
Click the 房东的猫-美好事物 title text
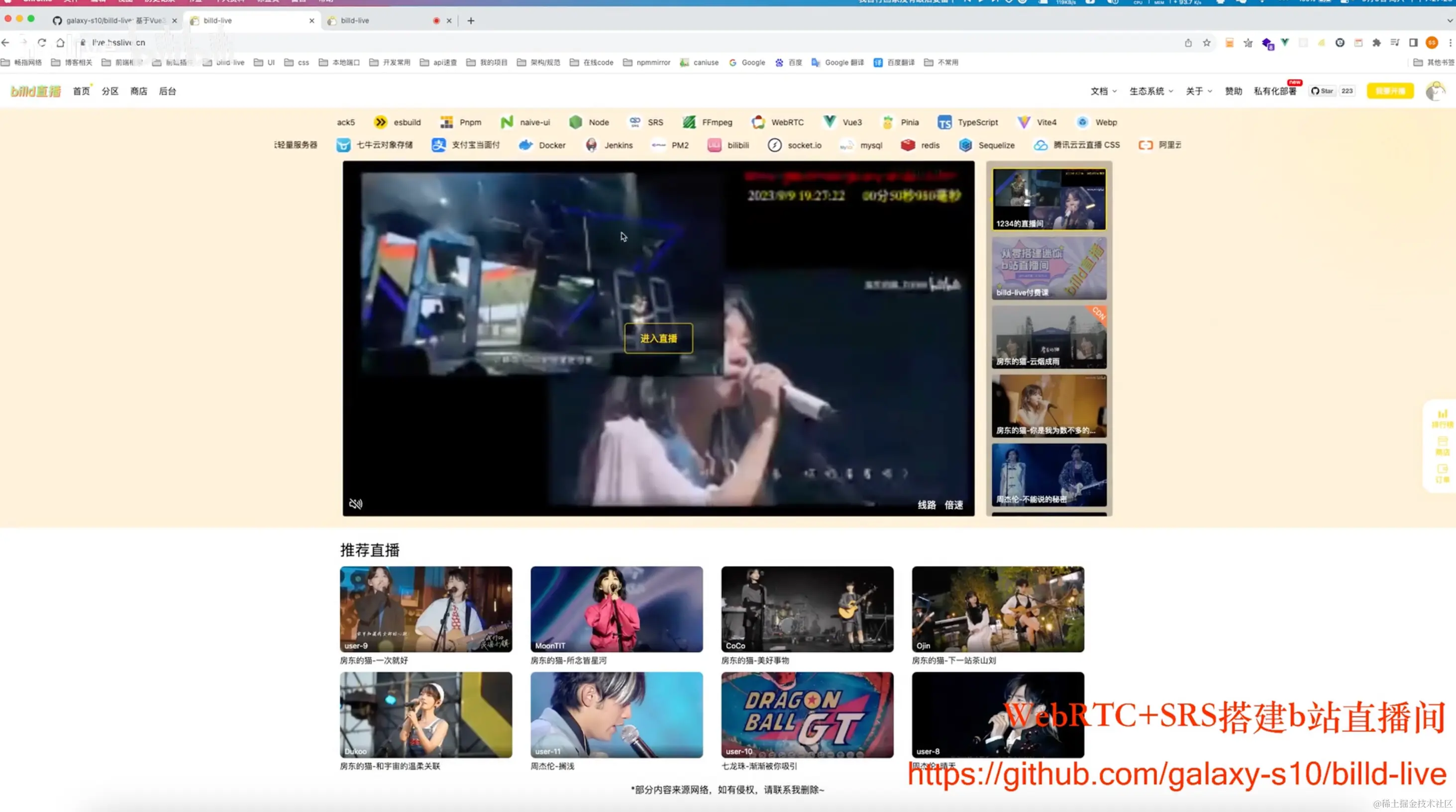(755, 660)
